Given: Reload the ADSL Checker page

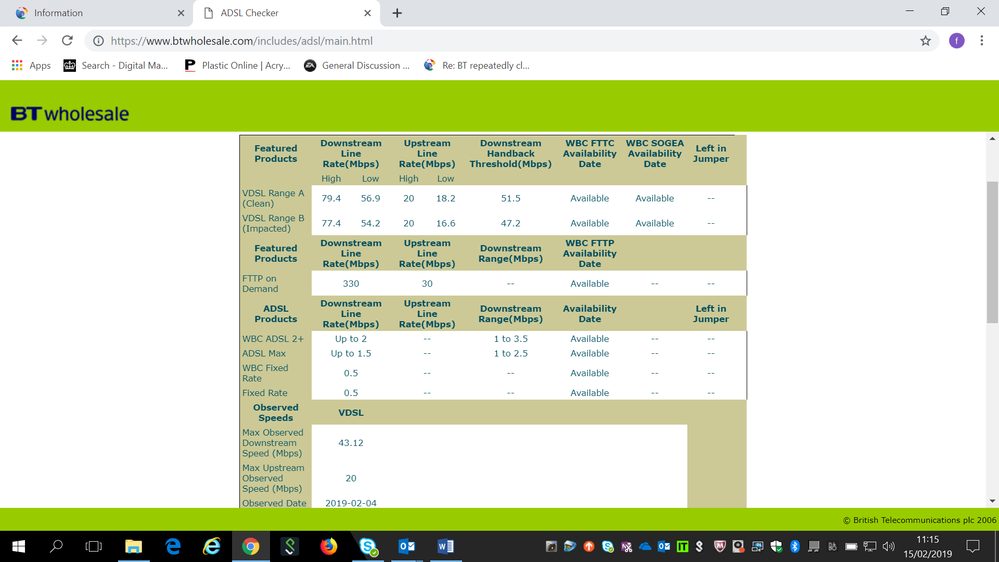Looking at the screenshot, I should (67, 41).
